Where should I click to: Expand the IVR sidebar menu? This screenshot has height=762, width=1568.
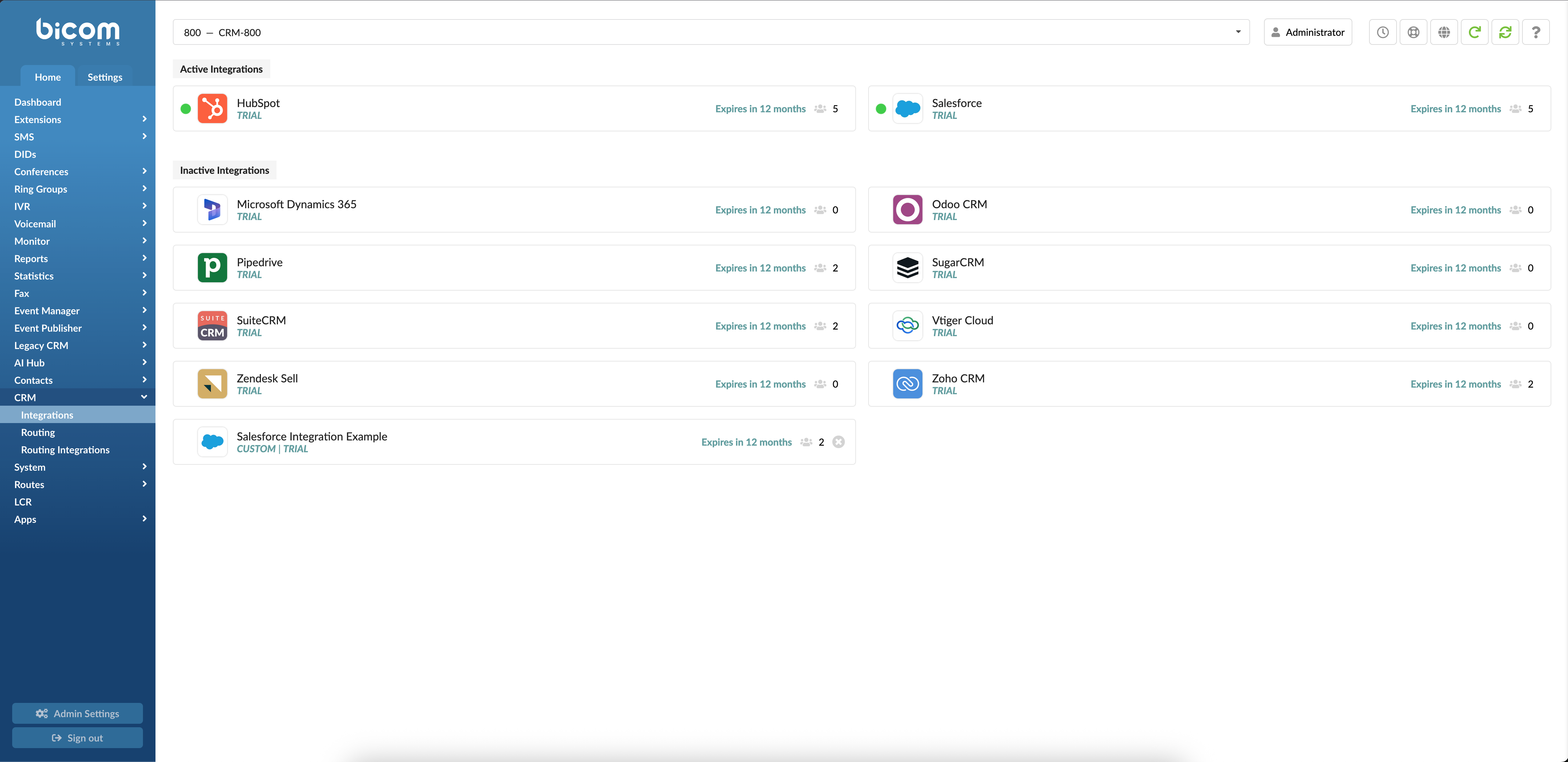coord(78,206)
